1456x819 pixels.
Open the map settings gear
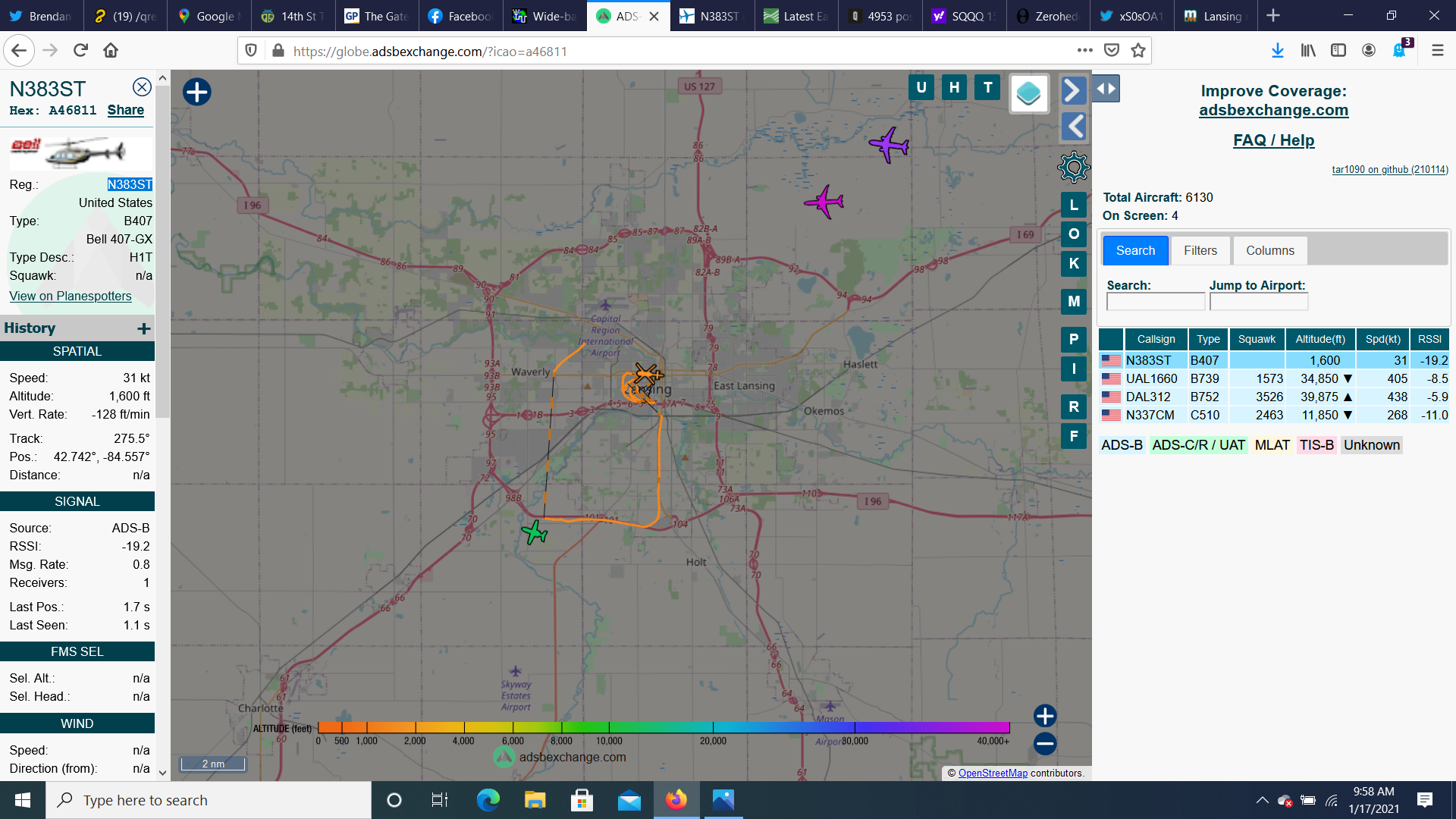[x=1073, y=168]
